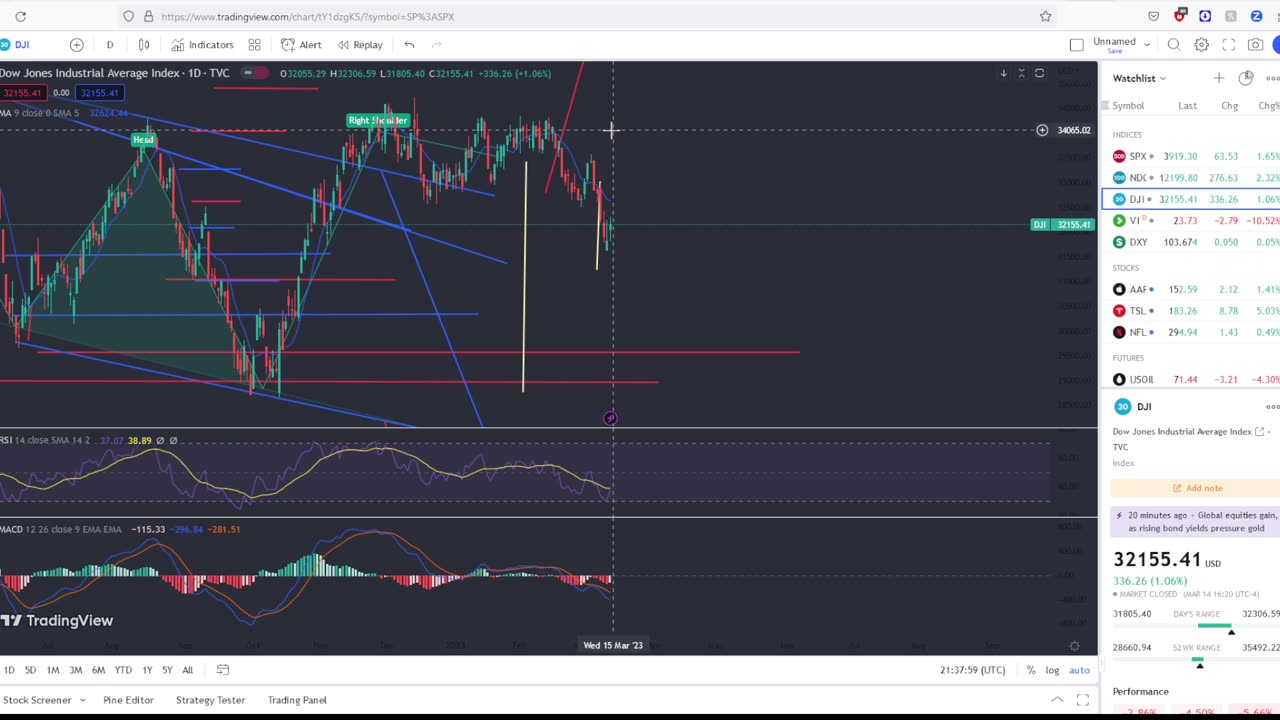Open the Indicators dialog

click(x=202, y=44)
